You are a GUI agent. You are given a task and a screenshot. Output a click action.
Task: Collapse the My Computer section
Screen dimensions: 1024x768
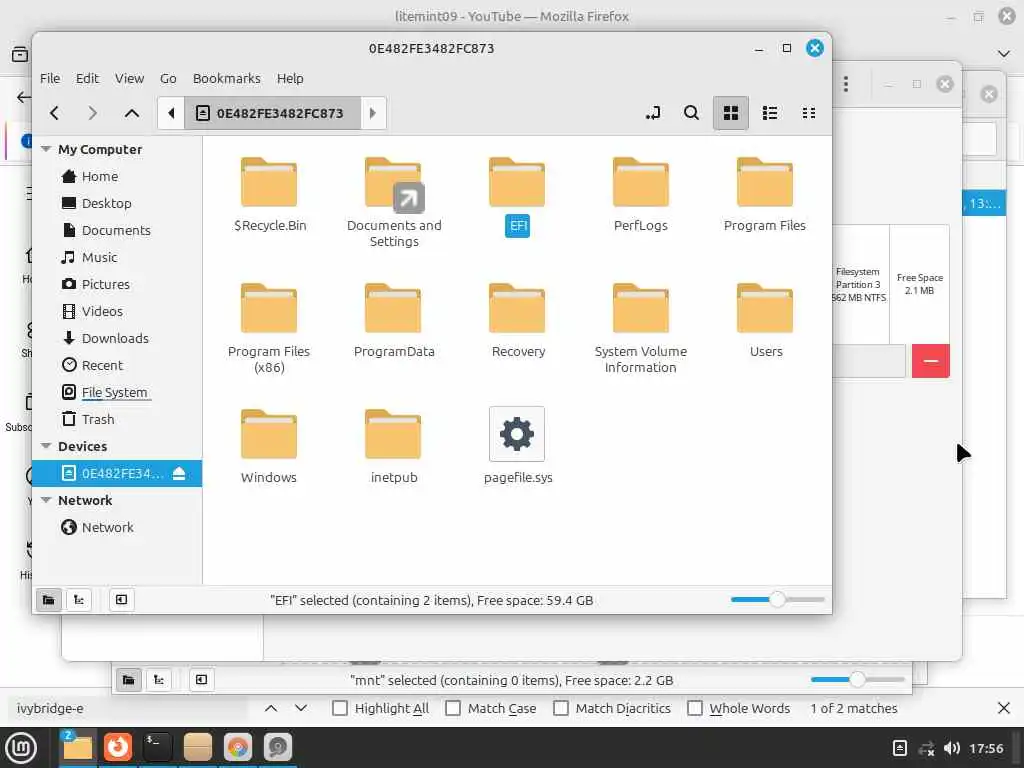46,149
